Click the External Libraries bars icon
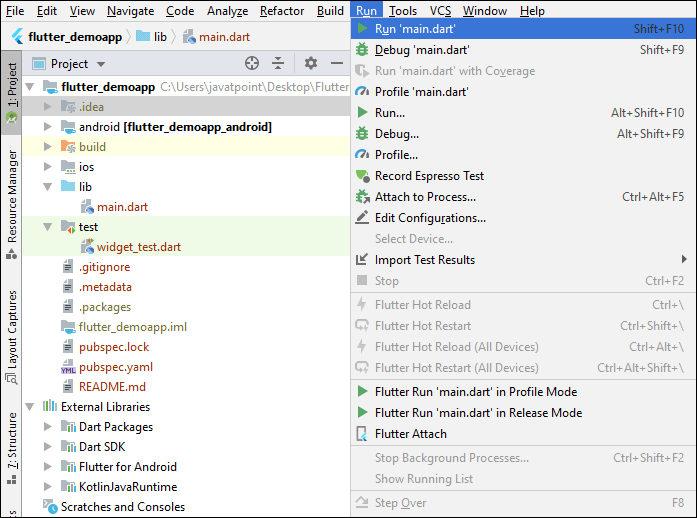 pyautogui.click(x=49, y=406)
